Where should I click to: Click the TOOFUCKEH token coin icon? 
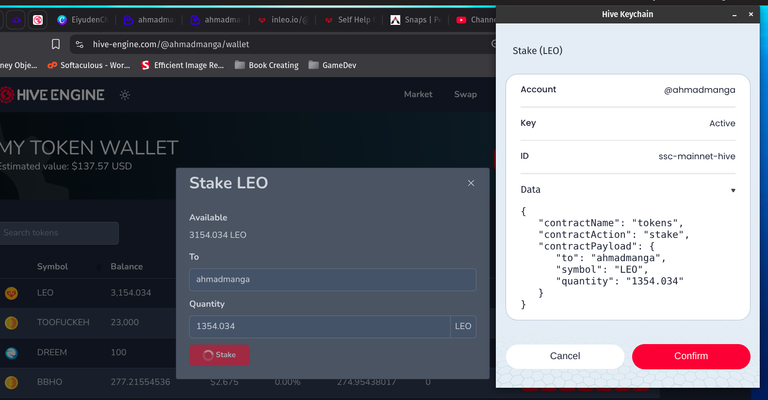pyautogui.click(x=11, y=323)
